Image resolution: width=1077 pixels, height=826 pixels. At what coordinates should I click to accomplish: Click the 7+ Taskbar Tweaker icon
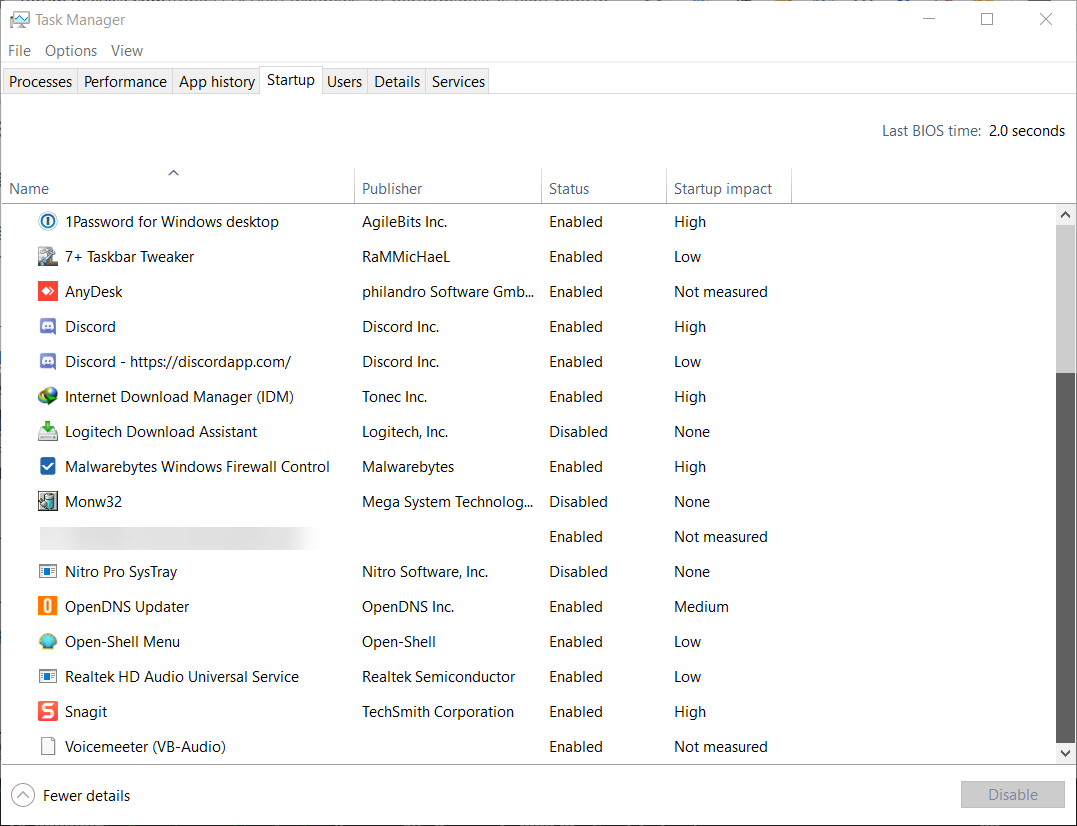pos(47,257)
